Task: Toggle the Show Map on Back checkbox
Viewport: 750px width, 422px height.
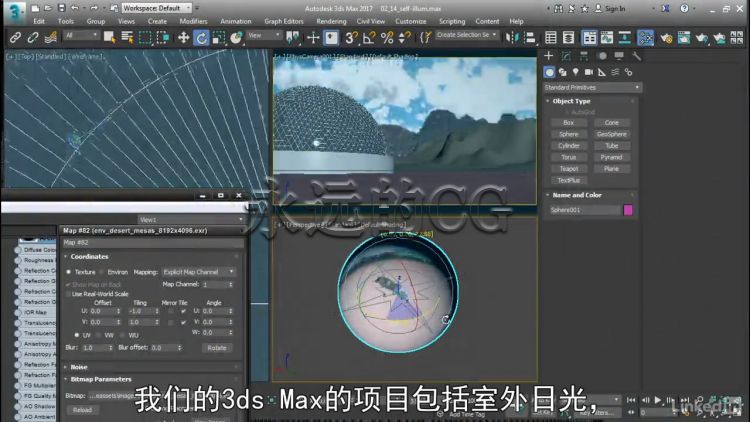Action: click(x=68, y=284)
